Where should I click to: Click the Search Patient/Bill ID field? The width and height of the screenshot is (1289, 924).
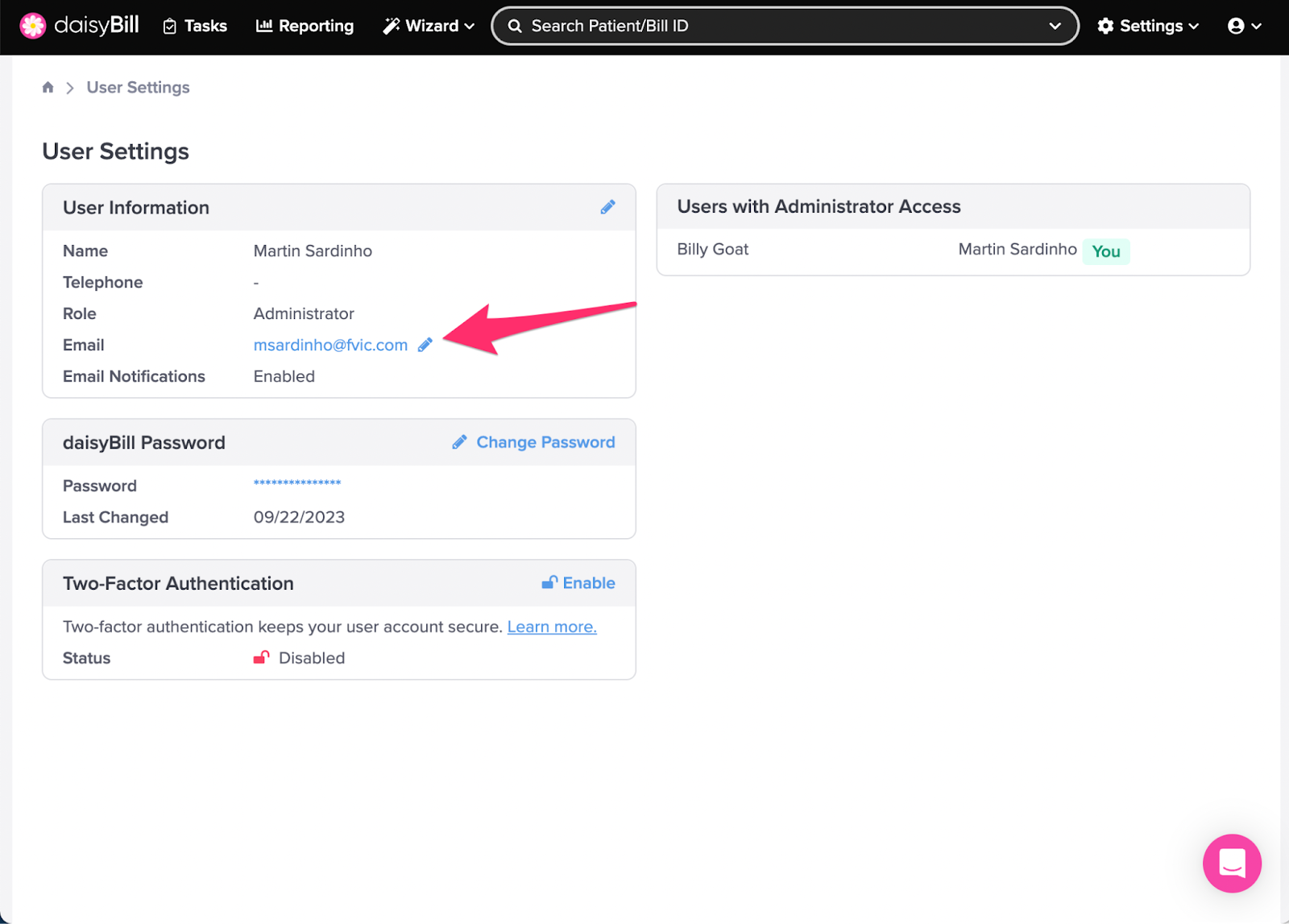(x=785, y=26)
